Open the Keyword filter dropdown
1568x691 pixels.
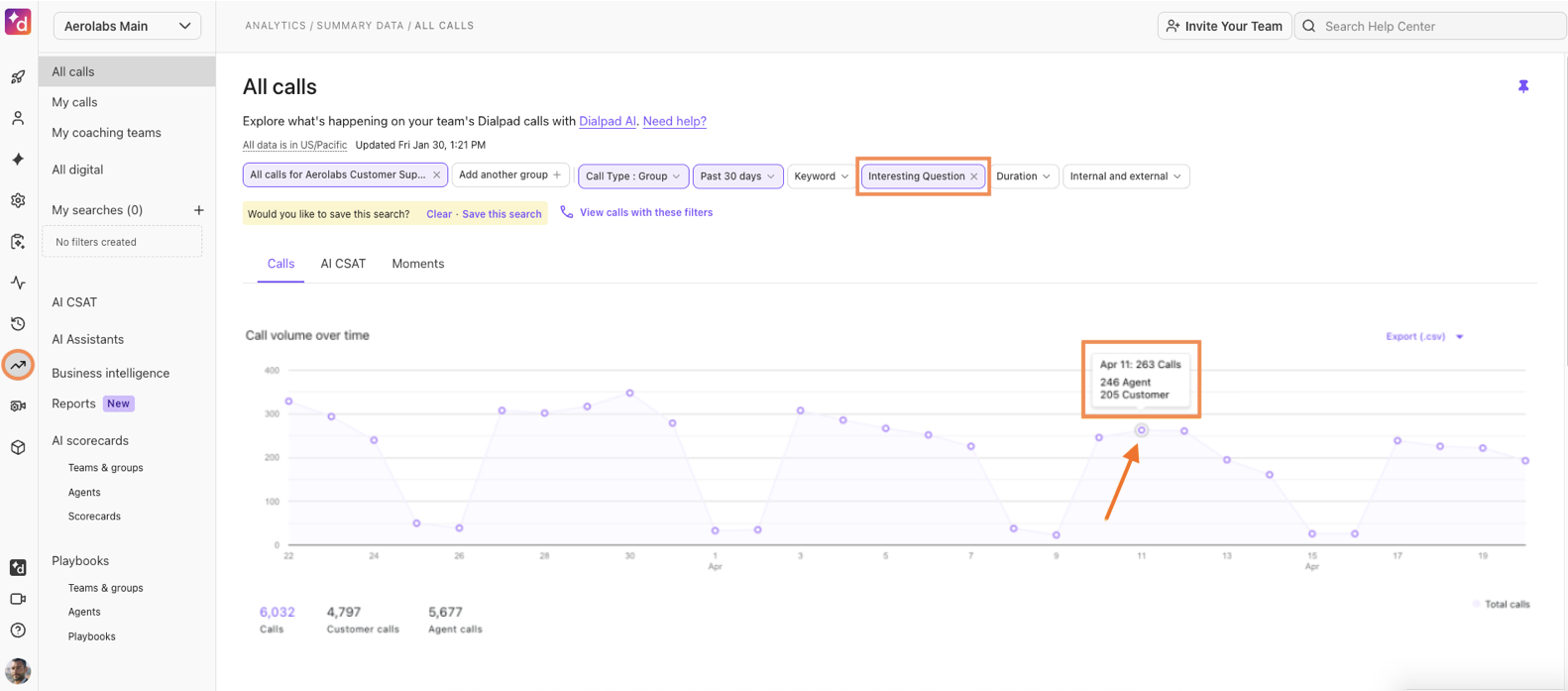[x=822, y=176]
